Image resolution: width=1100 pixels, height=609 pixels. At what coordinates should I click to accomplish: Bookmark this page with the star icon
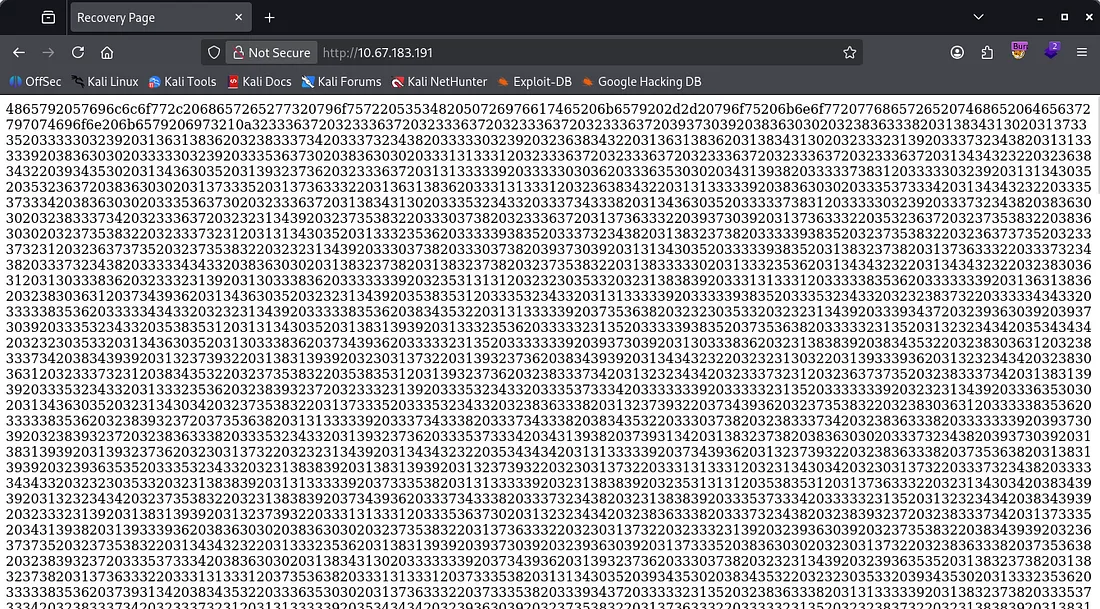pyautogui.click(x=849, y=53)
